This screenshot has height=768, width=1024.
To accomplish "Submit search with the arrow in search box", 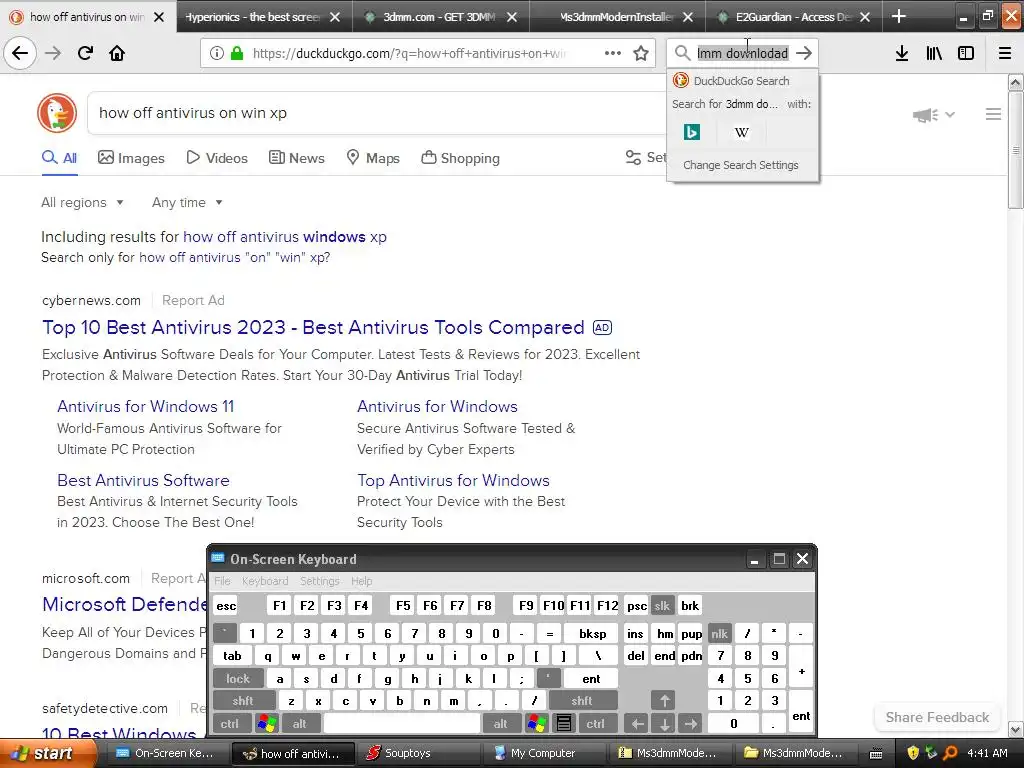I will click(x=804, y=53).
